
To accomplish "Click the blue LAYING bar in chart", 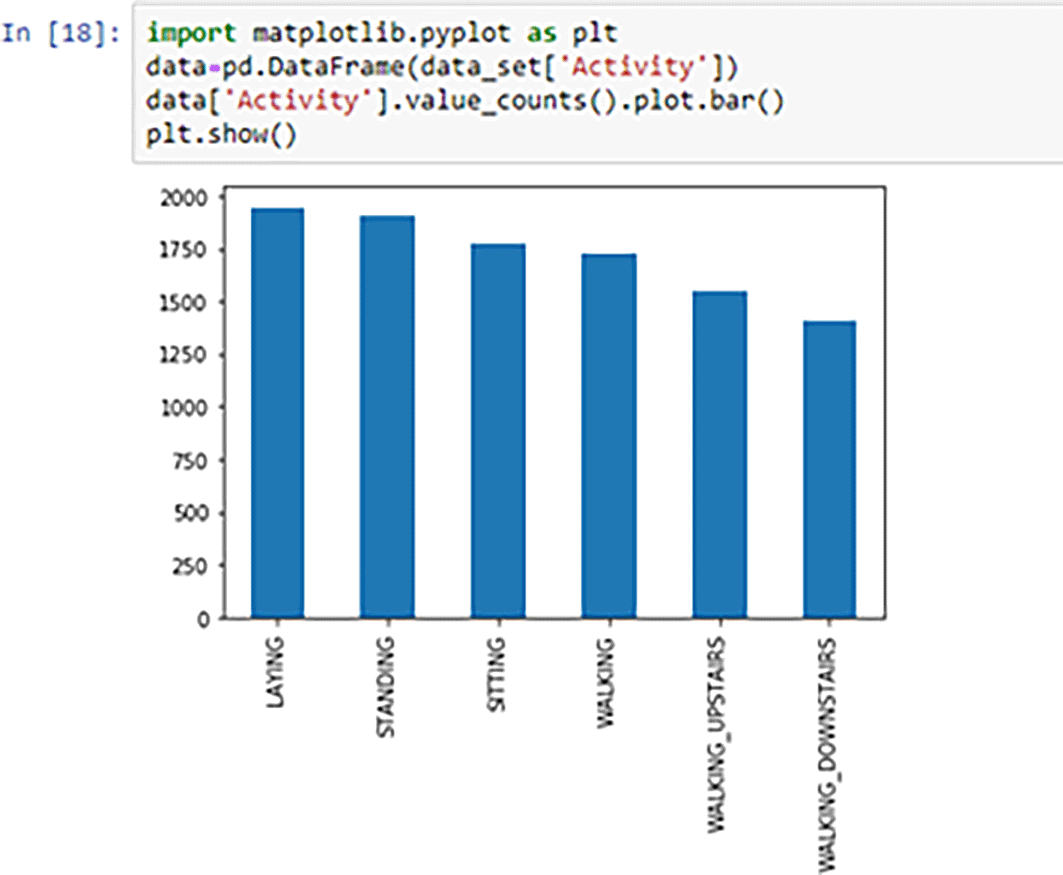I will pos(277,413).
